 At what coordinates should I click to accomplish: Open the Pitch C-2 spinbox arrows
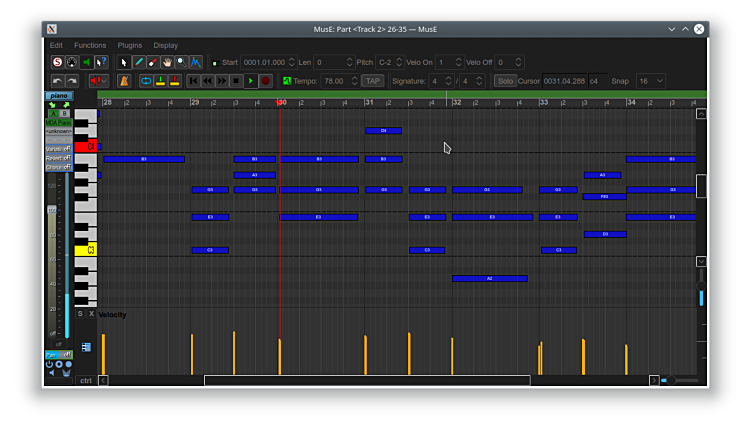pyautogui.click(x=399, y=62)
